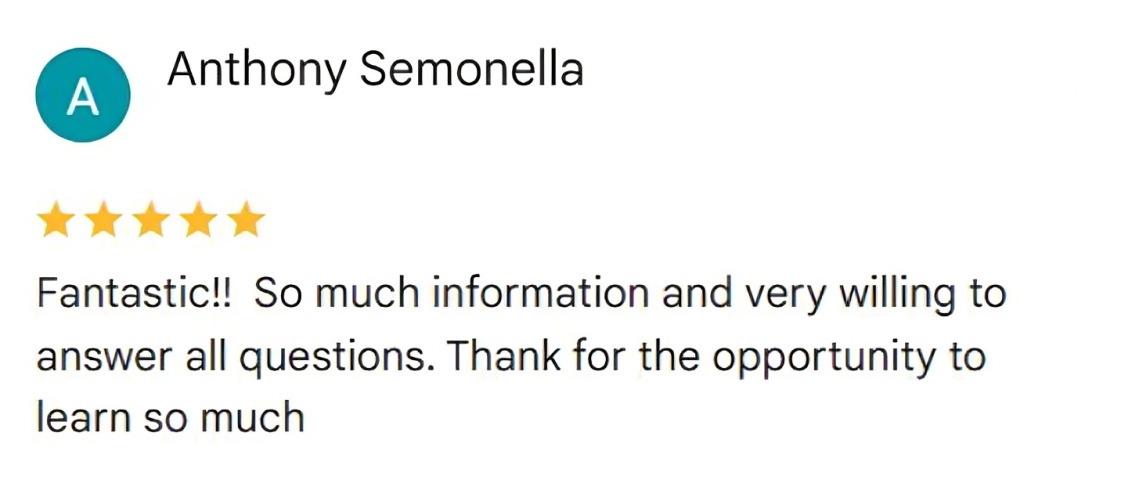This screenshot has width=1121, height=501.
Task: Click the teal "A" profile avatar
Action: tap(82, 95)
